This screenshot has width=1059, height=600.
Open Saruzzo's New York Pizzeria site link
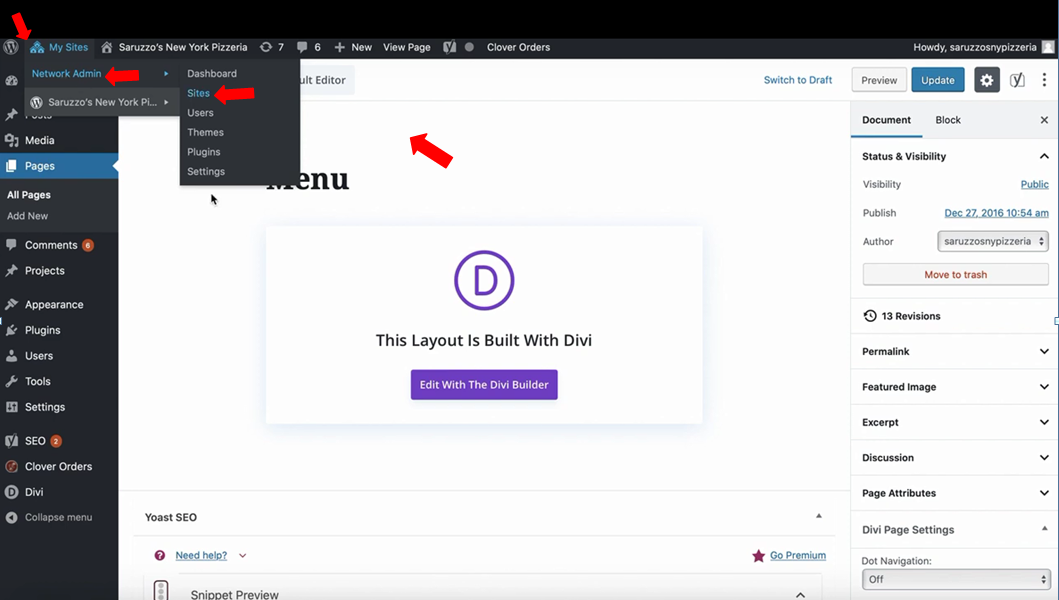pos(174,47)
